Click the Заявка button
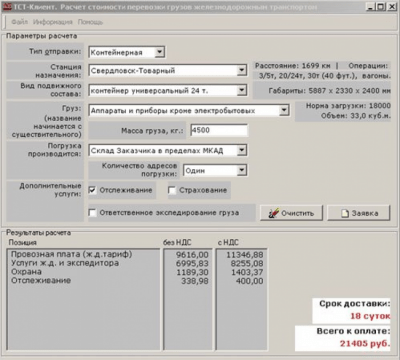400x360 pixels. coord(359,213)
